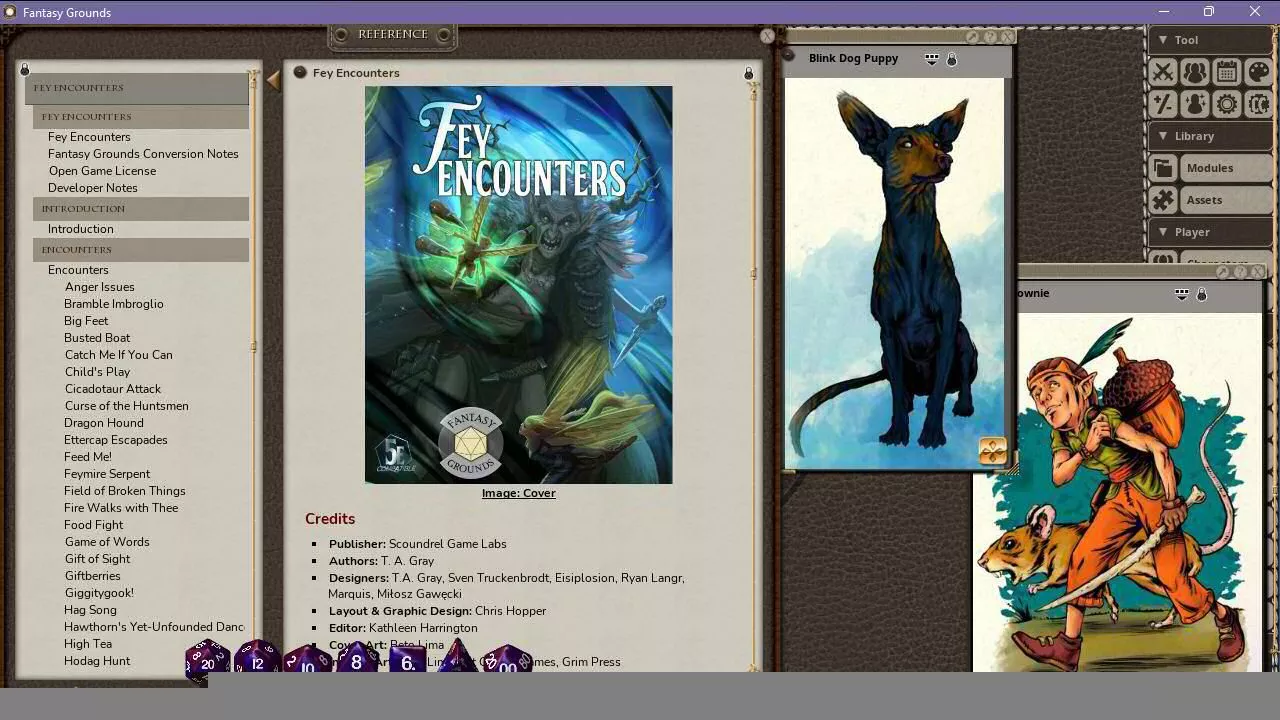Open the color palette tool icon
Image resolution: width=1280 pixels, height=720 pixels.
point(1259,72)
